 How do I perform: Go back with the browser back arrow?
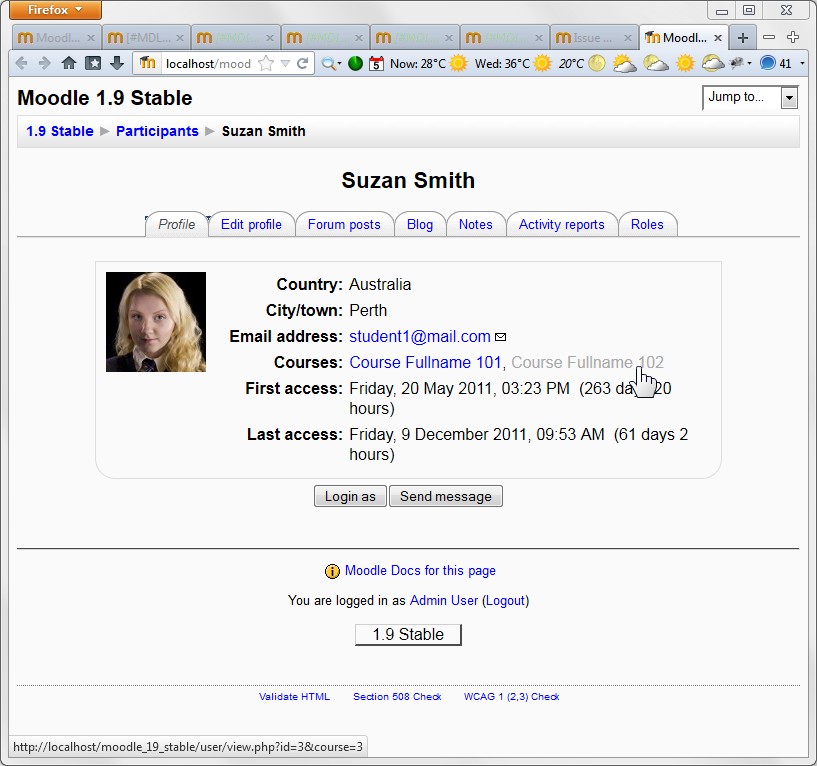click(x=21, y=64)
